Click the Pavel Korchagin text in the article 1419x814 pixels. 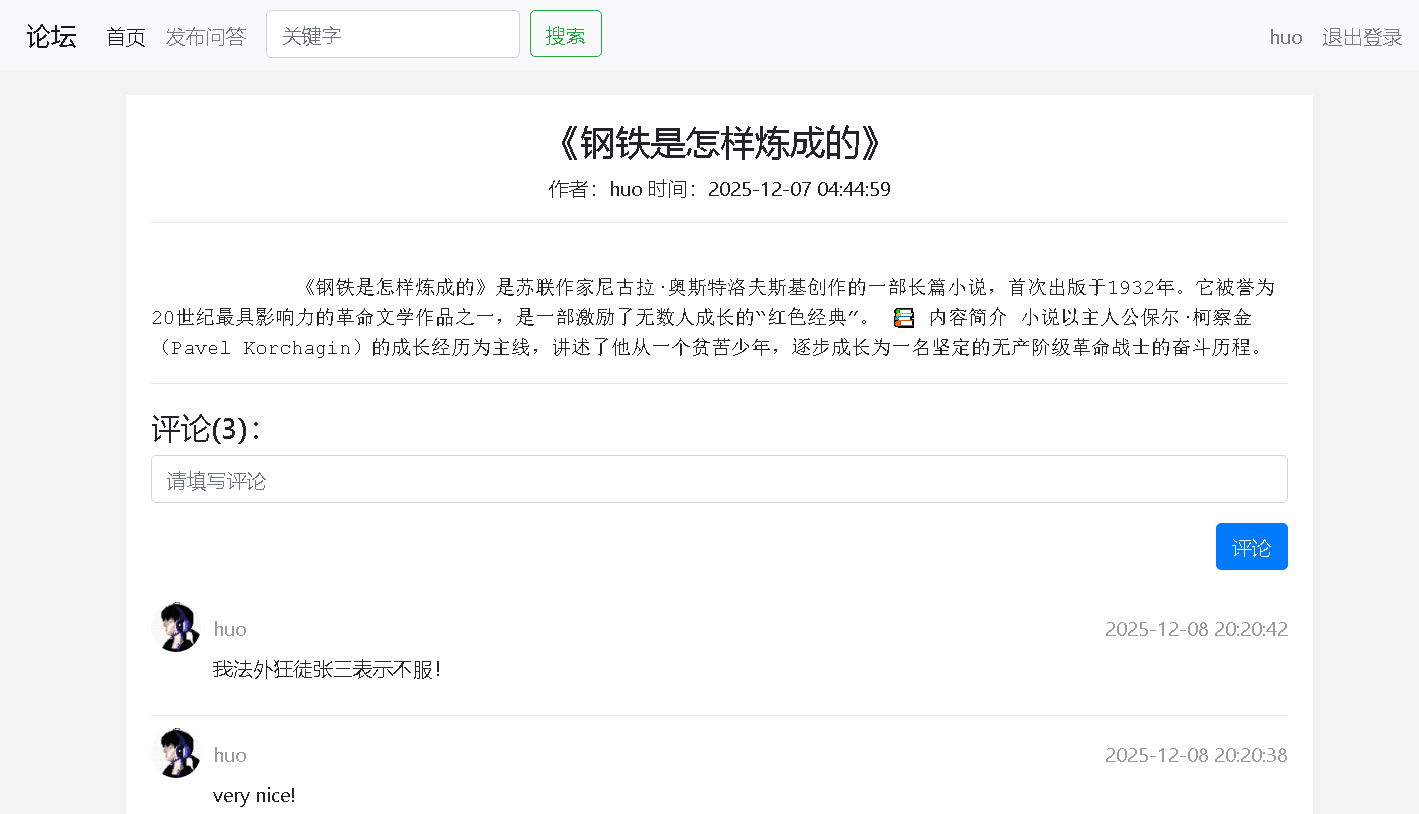pyautogui.click(x=262, y=348)
